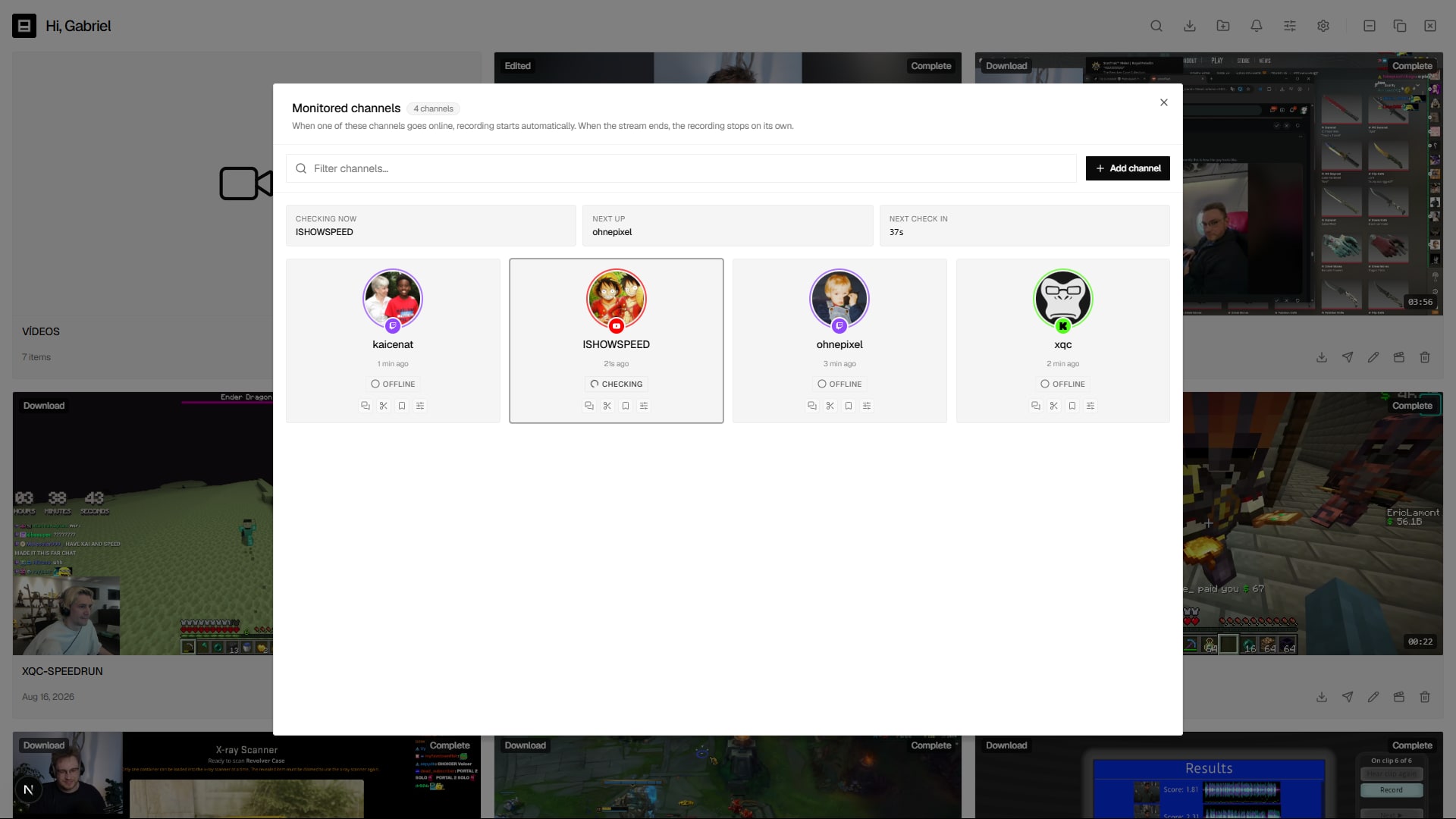The height and width of the screenshot is (819, 1456).
Task: Click scissors clip icon on ohnepixel card
Action: coord(830,406)
